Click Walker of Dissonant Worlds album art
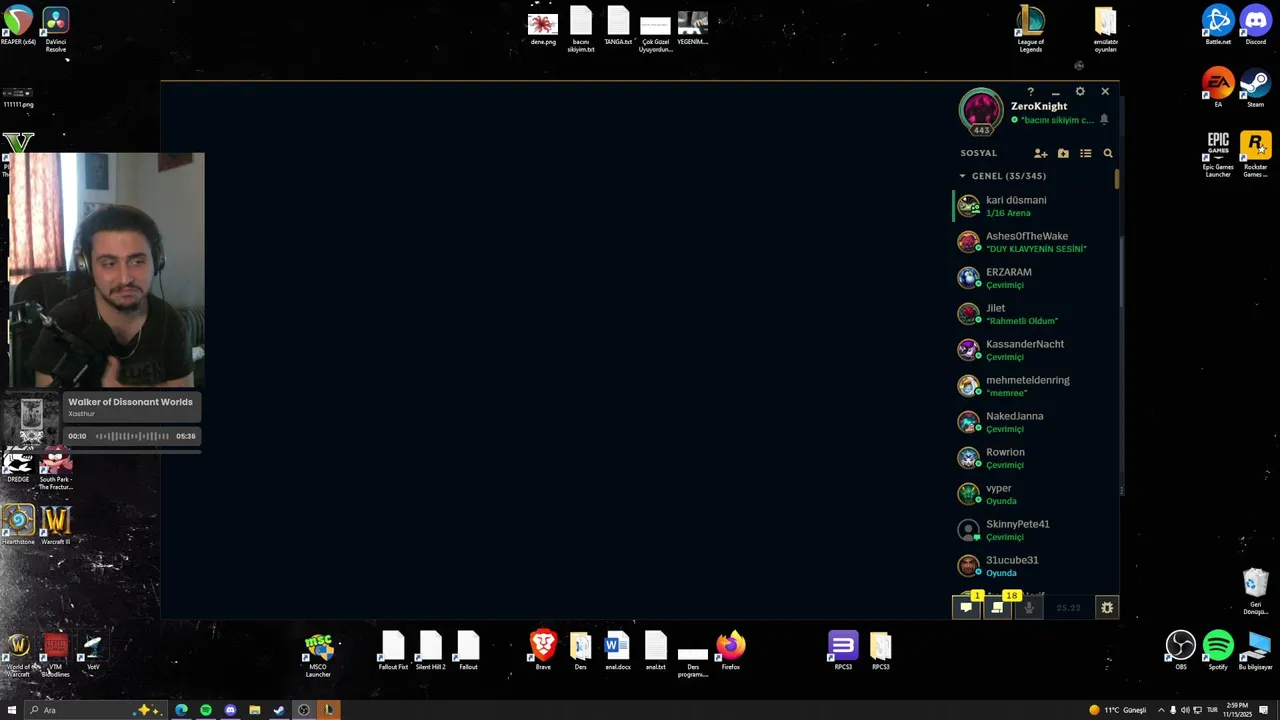This screenshot has width=1280, height=720. point(32,420)
